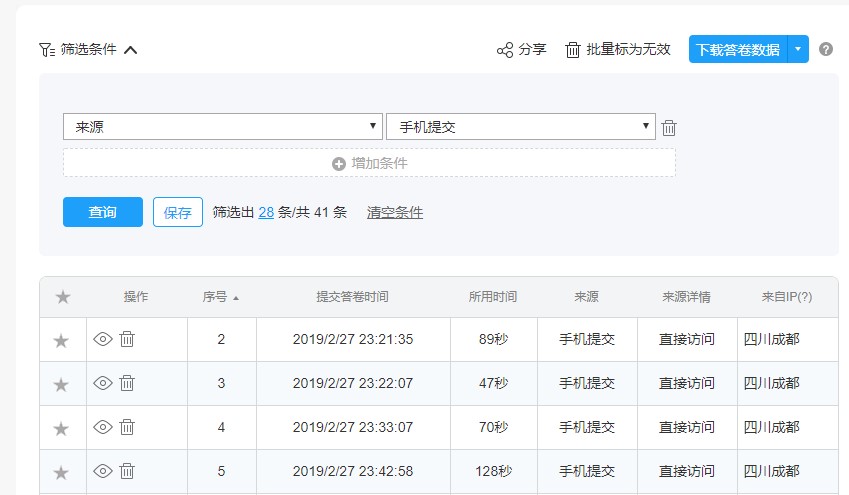Click the blue 查询 button
This screenshot has width=849, height=495.
coord(102,212)
